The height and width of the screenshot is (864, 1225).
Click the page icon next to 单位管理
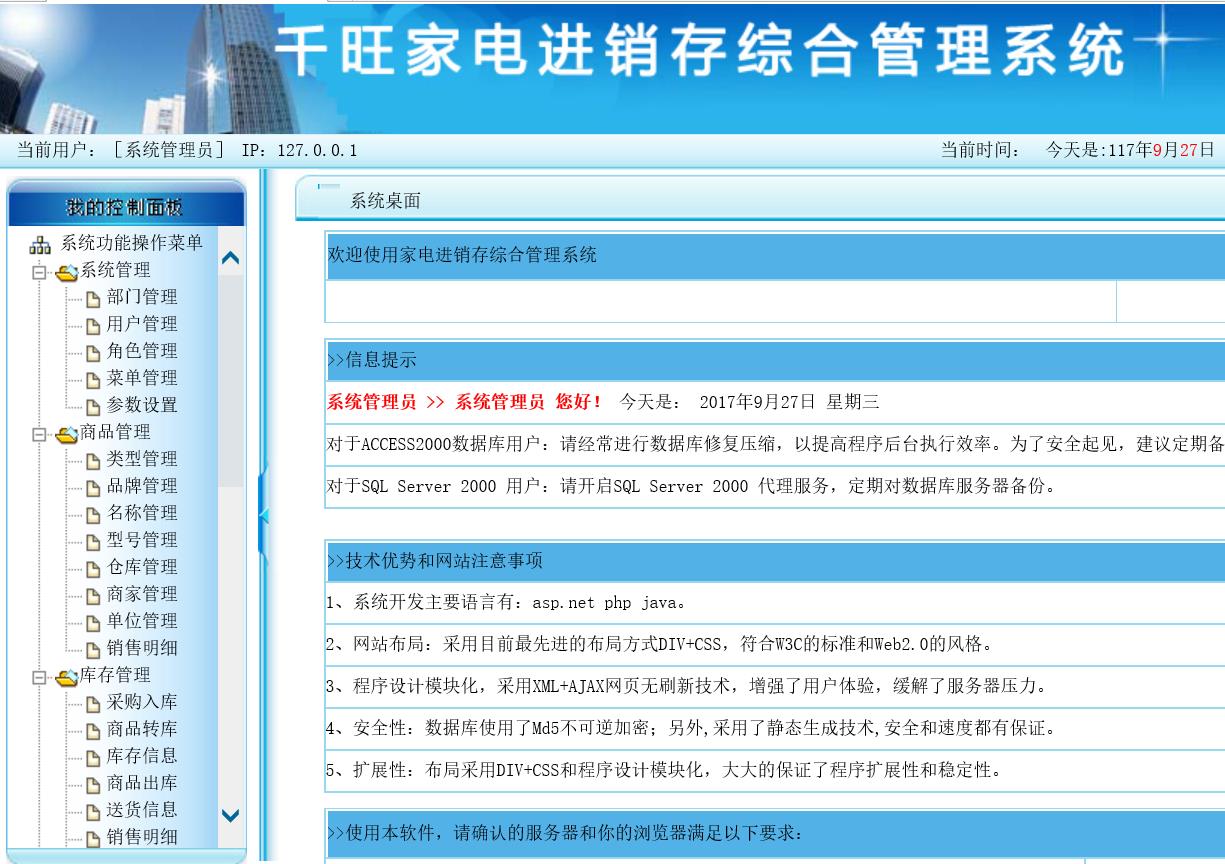tap(93, 622)
